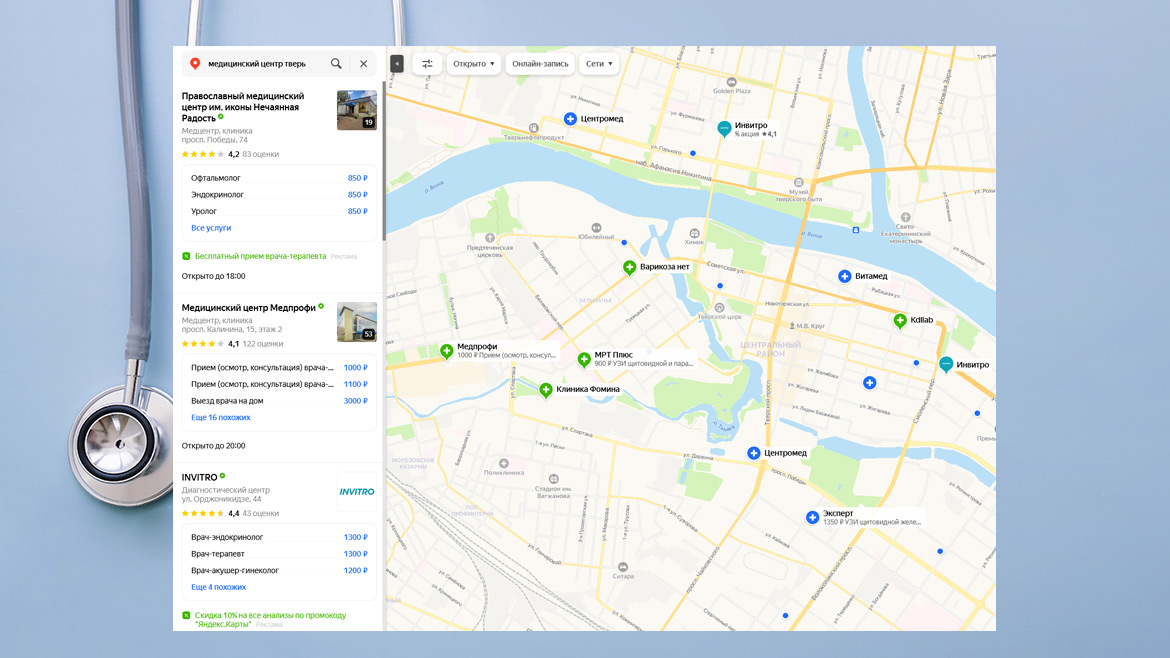Click the Варикоза нет map pin
The height and width of the screenshot is (658, 1170).
[x=630, y=267]
